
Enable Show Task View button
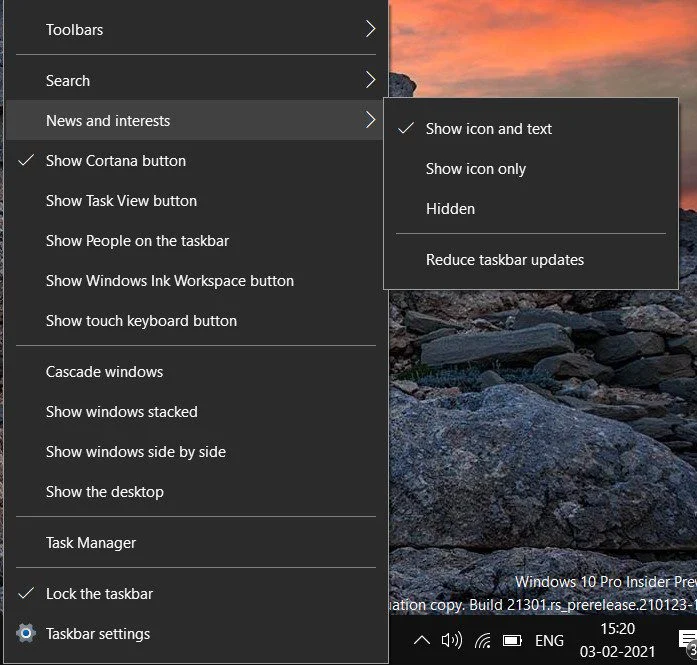click(196, 200)
